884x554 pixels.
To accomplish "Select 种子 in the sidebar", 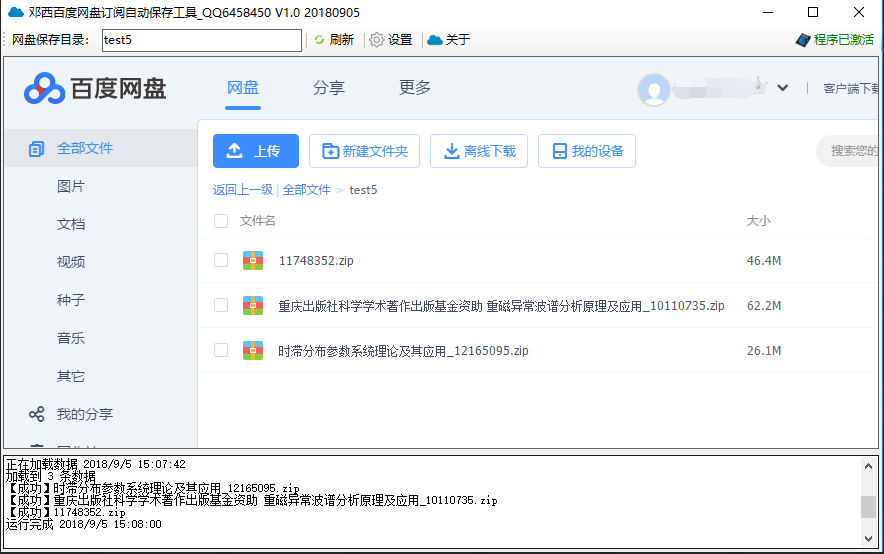I will (71, 300).
